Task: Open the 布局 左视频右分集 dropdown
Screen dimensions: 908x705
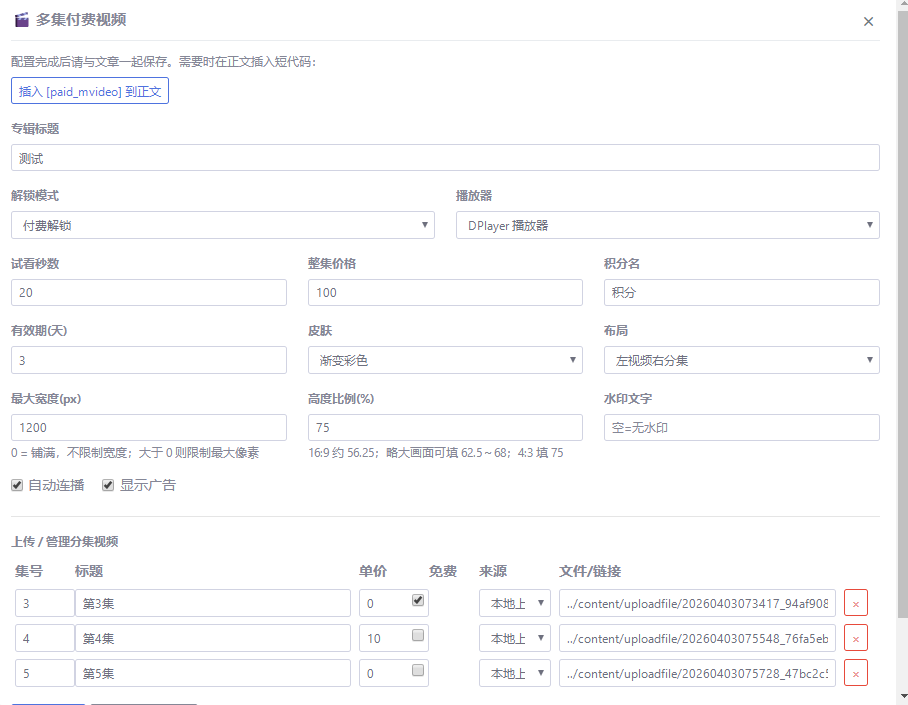Action: [x=741, y=360]
